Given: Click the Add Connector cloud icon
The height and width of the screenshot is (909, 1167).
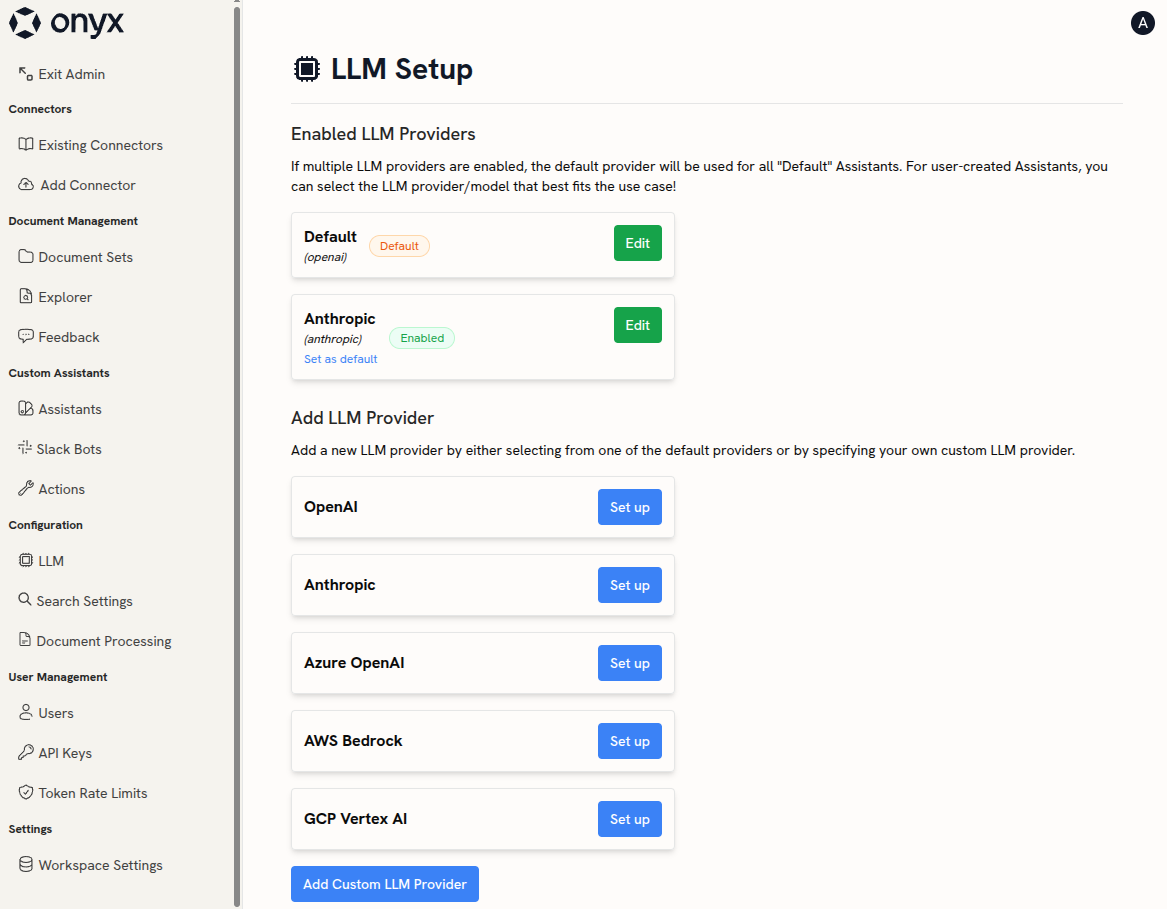Looking at the screenshot, I should pos(26,185).
